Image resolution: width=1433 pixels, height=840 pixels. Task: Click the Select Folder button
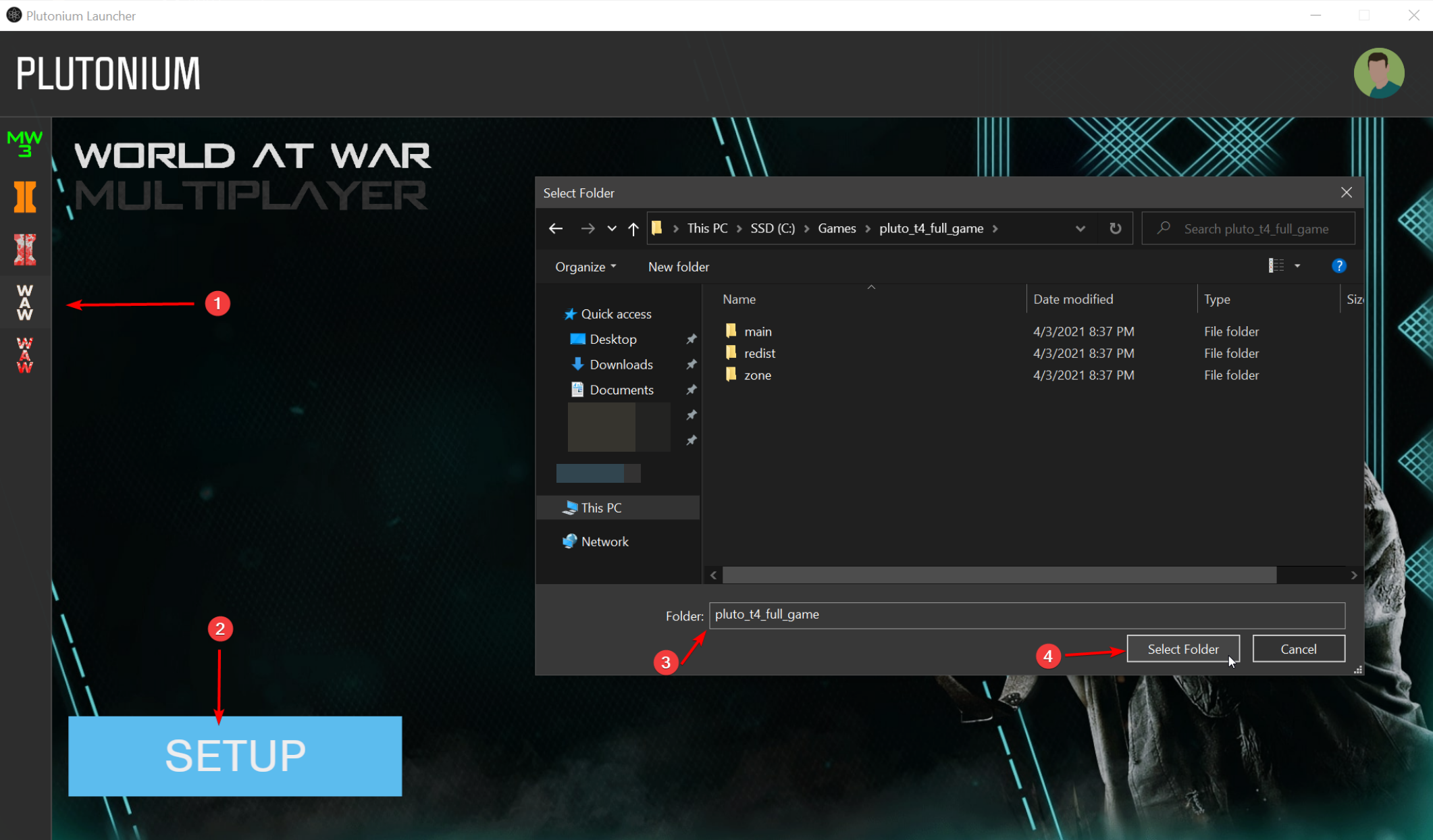click(1182, 649)
